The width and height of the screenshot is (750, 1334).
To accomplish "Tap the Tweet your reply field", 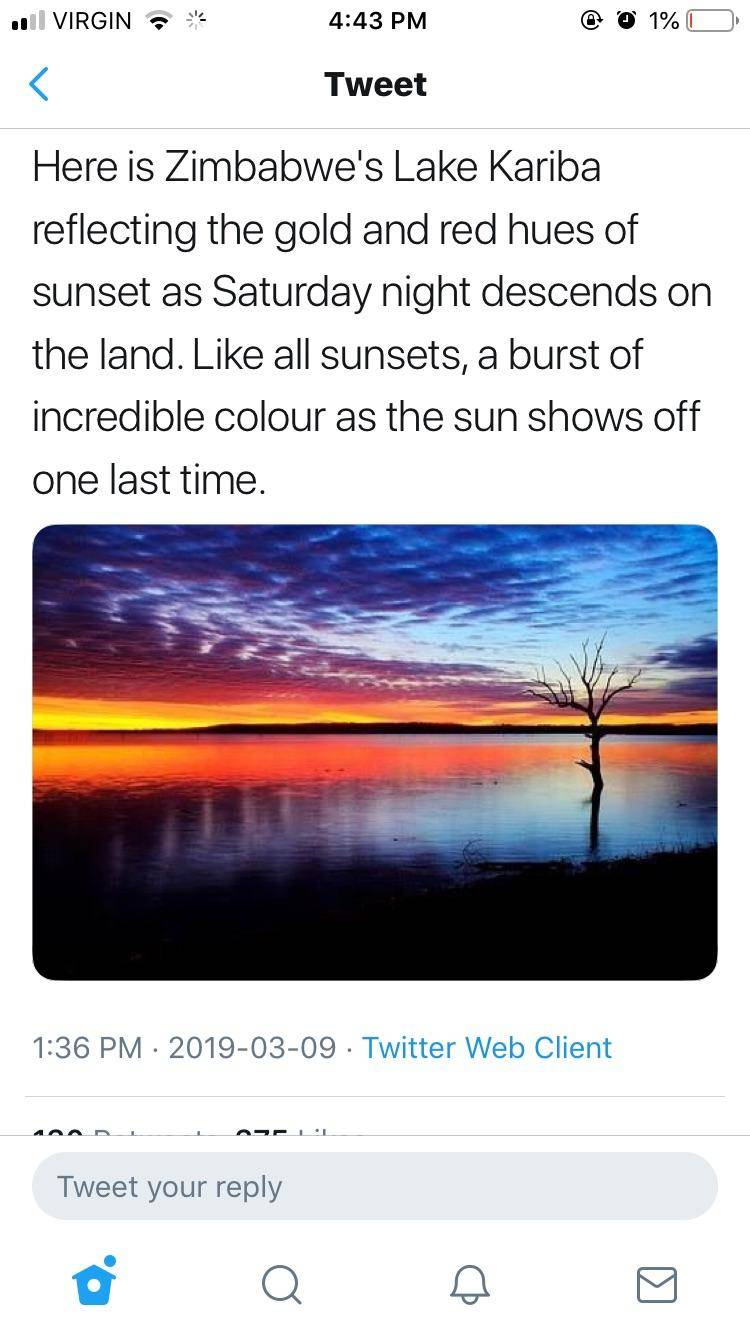I will coord(375,1186).
